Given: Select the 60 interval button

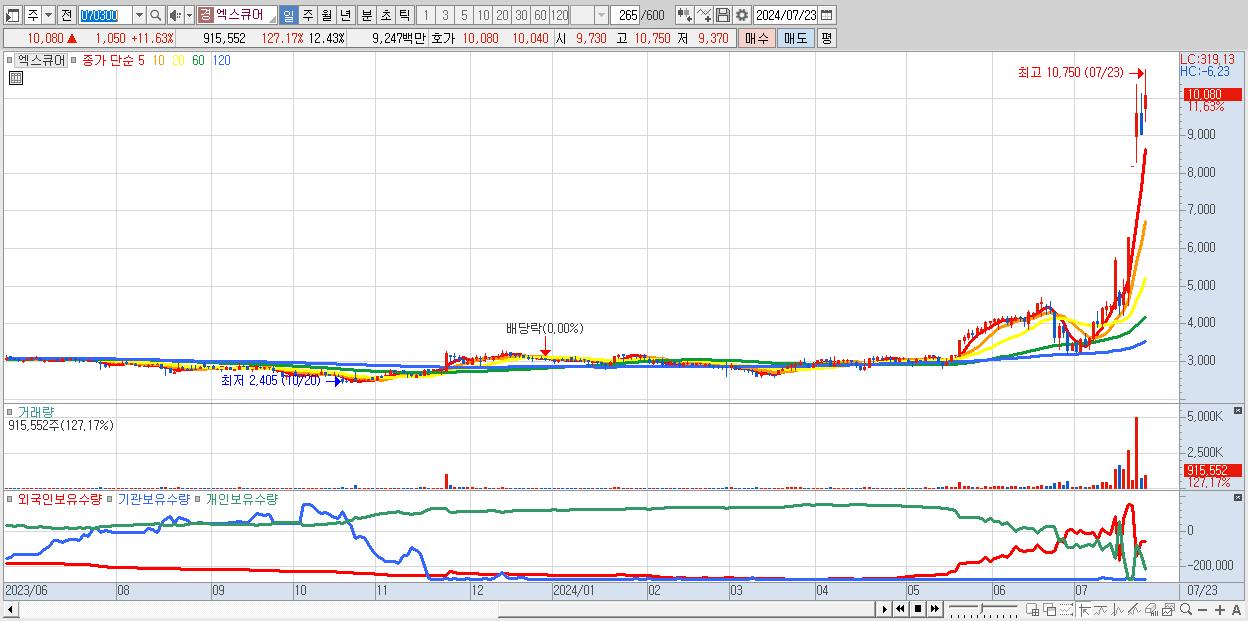Looking at the screenshot, I should 540,15.
